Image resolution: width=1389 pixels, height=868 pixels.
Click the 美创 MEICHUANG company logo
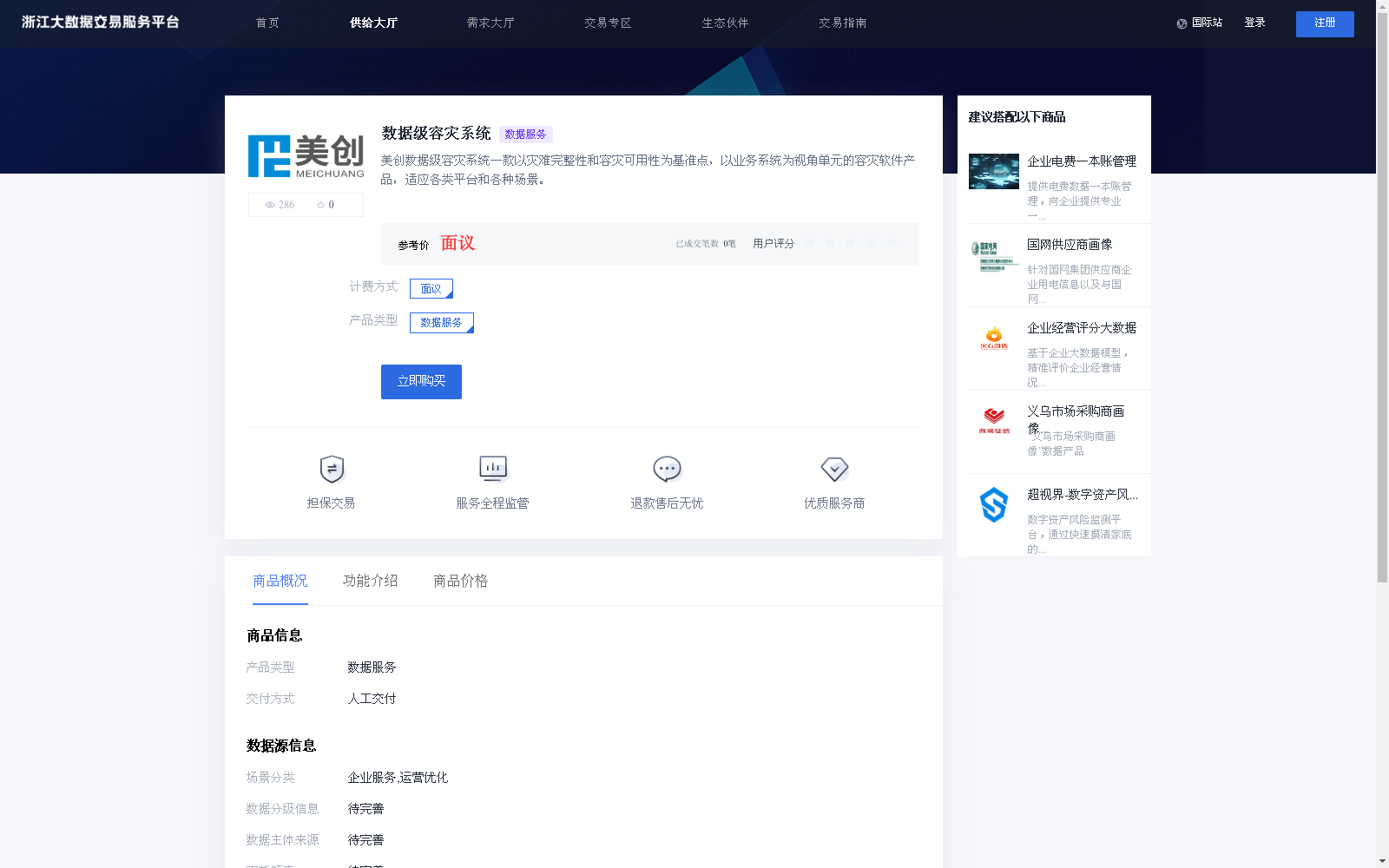point(306,156)
